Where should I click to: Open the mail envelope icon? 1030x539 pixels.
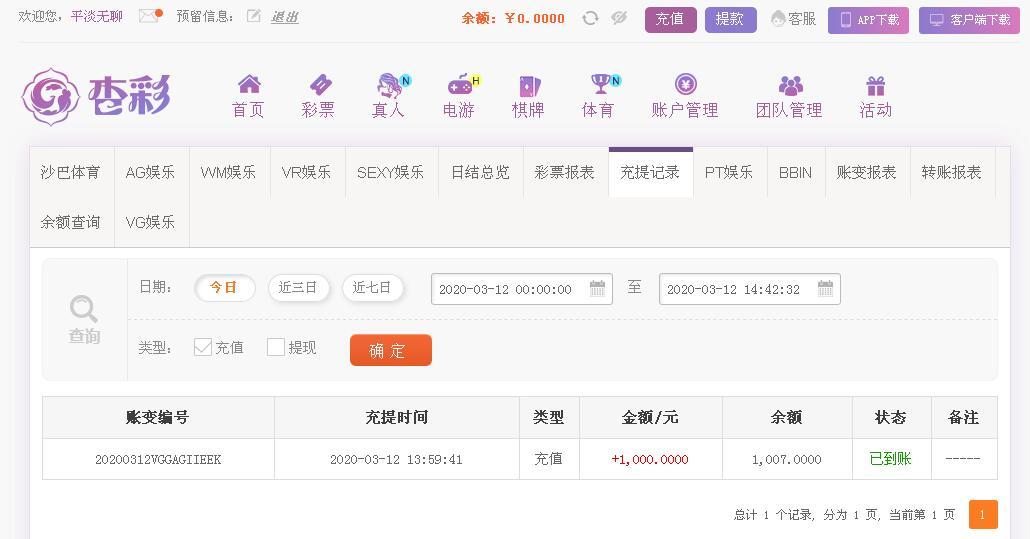pos(150,16)
